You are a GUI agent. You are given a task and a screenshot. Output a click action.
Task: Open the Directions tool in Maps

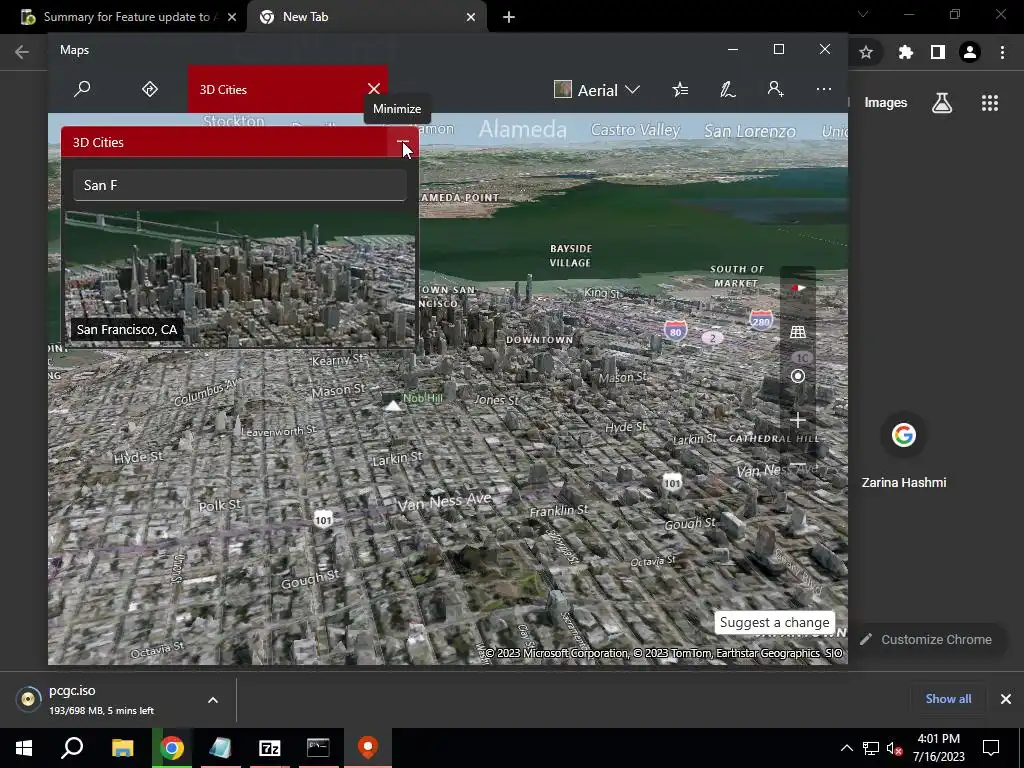click(x=150, y=89)
